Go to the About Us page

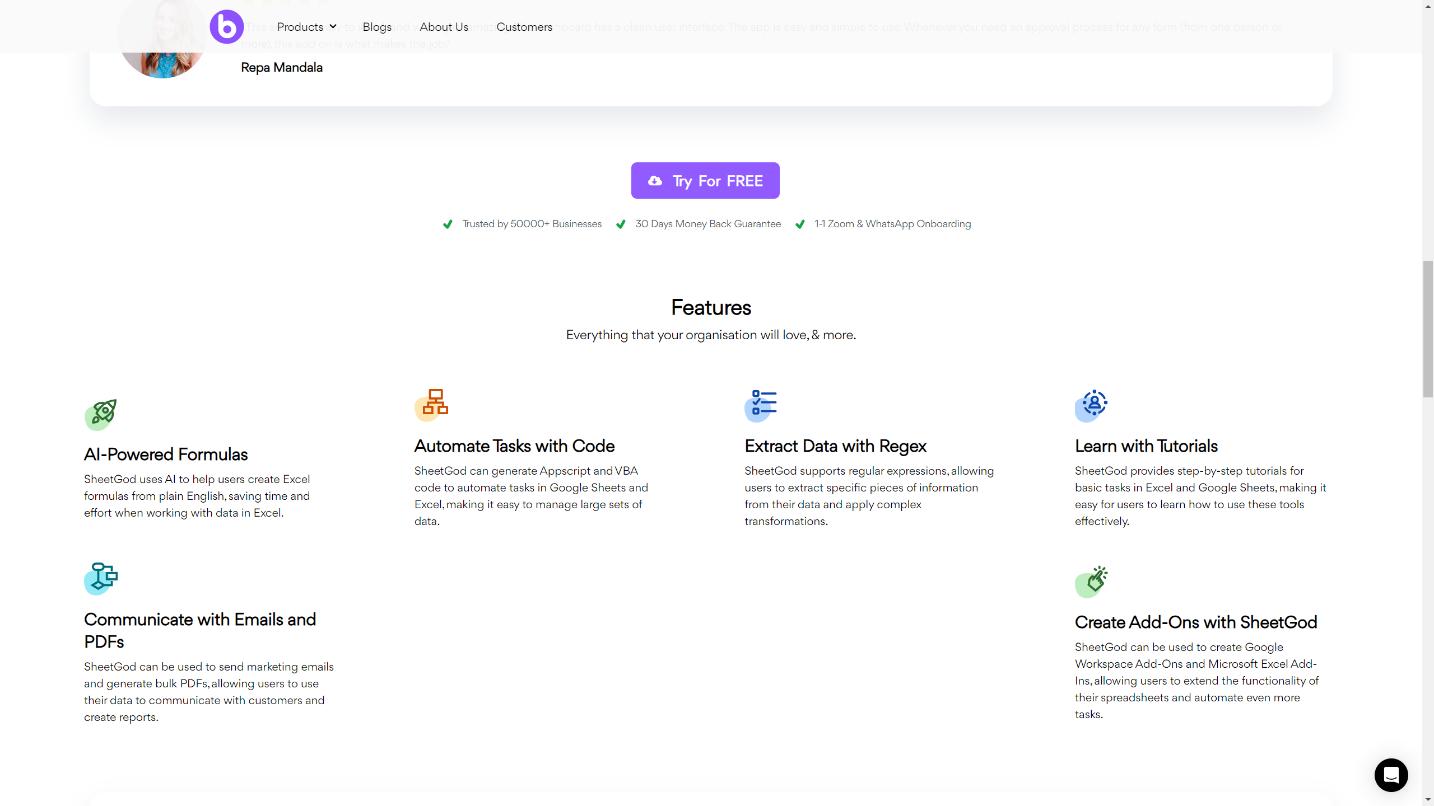point(444,27)
